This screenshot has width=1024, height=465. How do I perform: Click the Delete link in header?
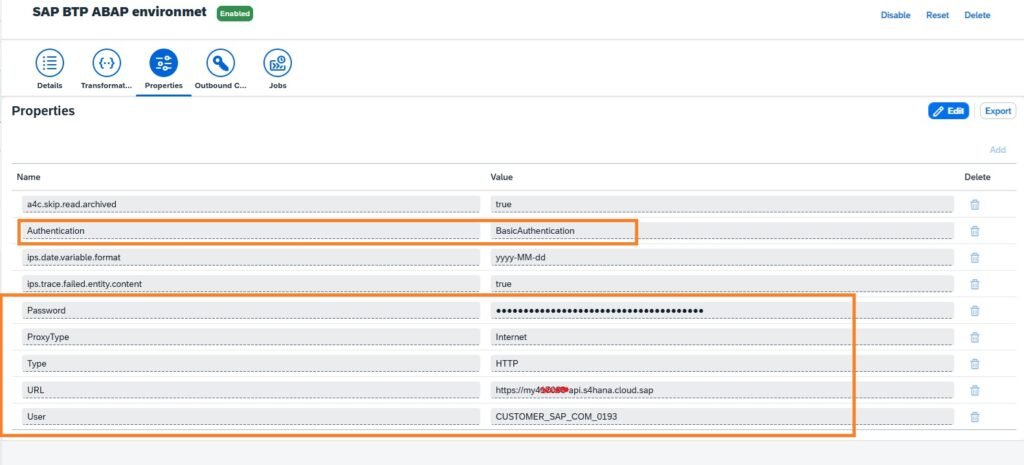click(977, 15)
